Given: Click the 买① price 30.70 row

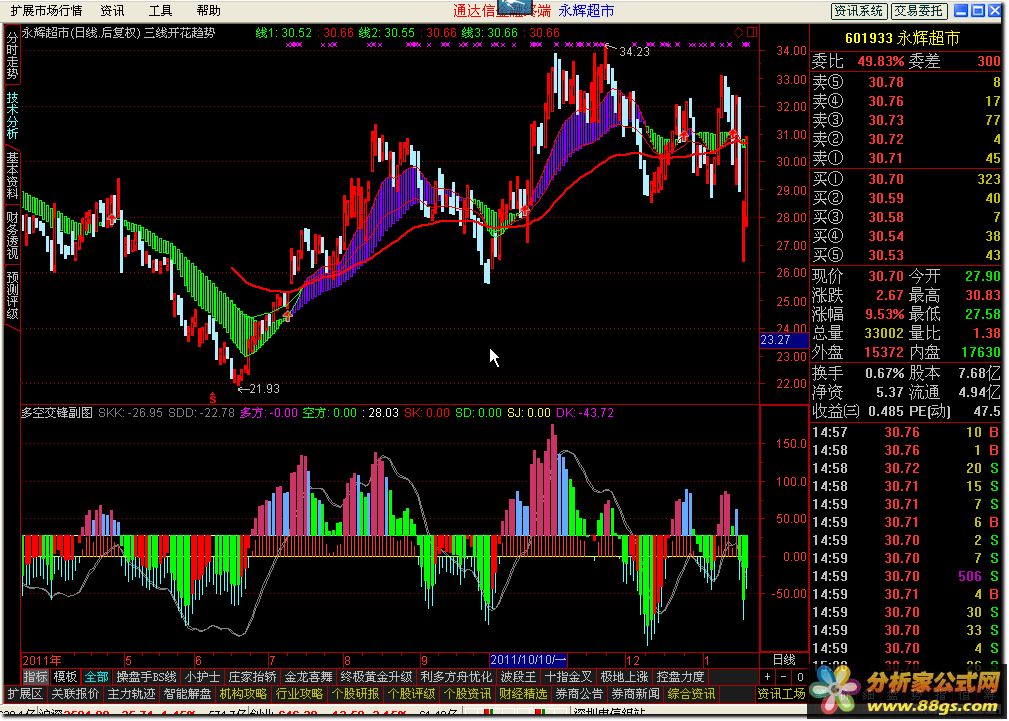Looking at the screenshot, I should 907,180.
